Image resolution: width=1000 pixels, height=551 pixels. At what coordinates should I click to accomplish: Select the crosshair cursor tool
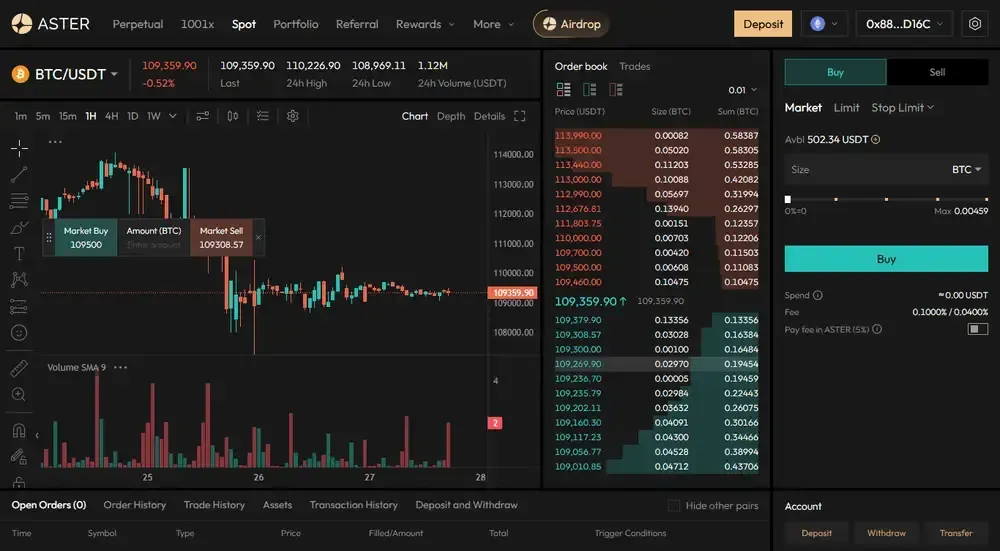(19, 149)
